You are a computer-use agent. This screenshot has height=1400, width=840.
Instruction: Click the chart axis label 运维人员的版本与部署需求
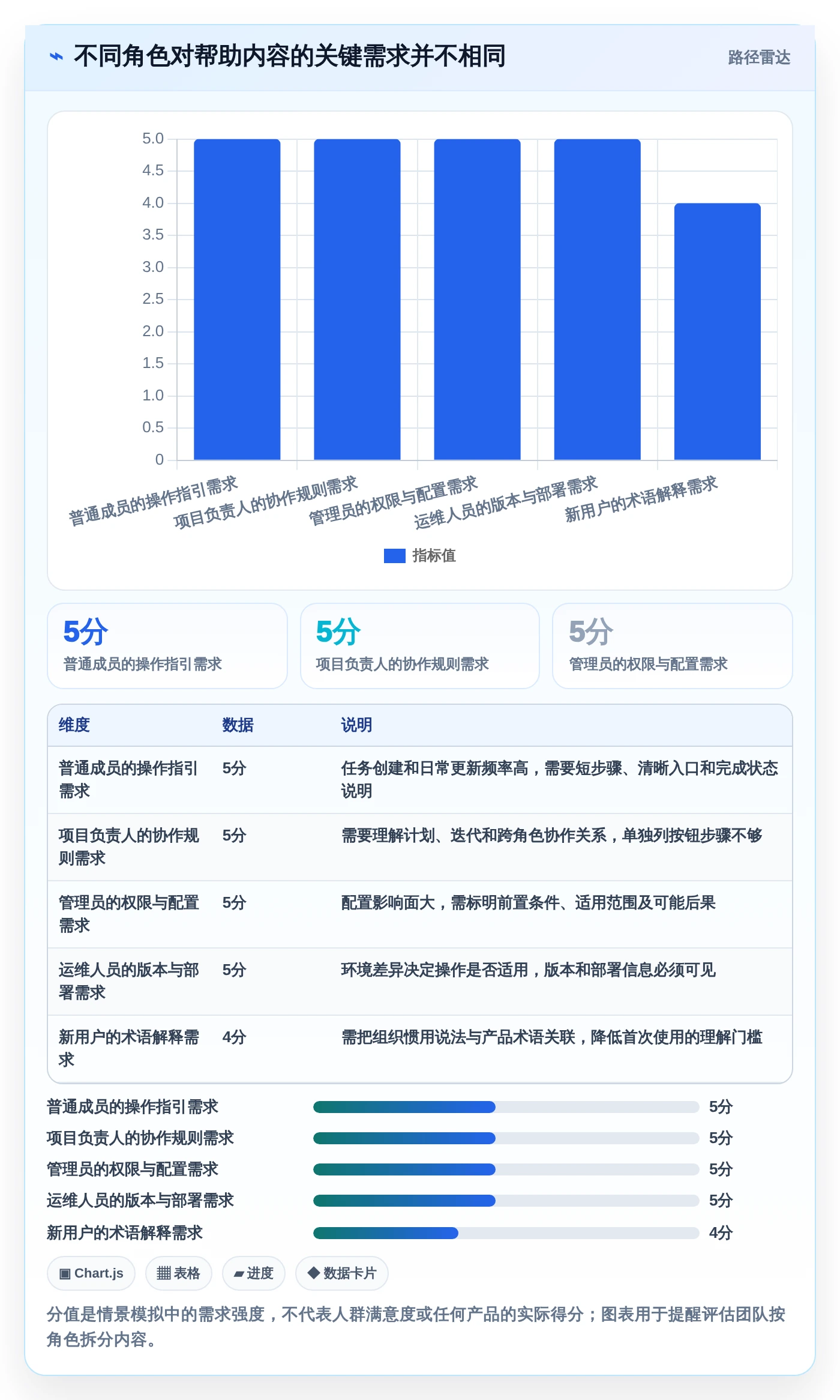tap(506, 502)
